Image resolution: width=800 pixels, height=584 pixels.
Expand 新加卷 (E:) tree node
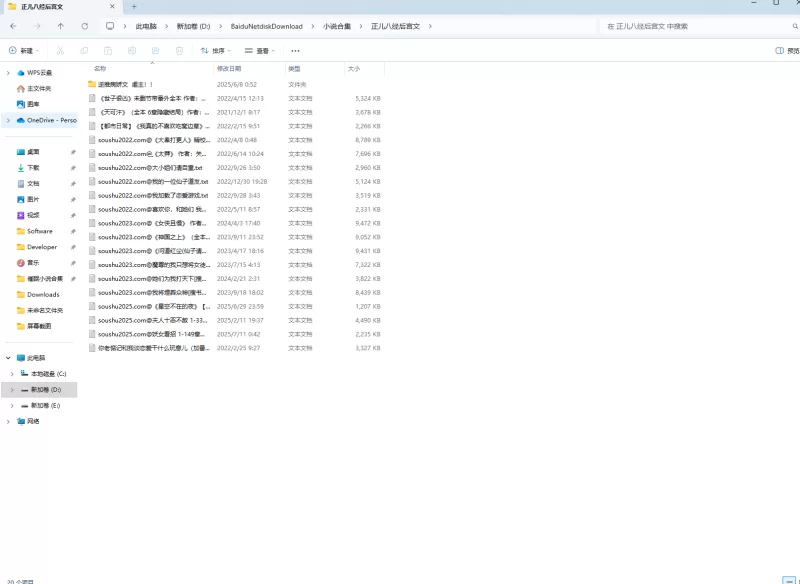click(x=12, y=405)
